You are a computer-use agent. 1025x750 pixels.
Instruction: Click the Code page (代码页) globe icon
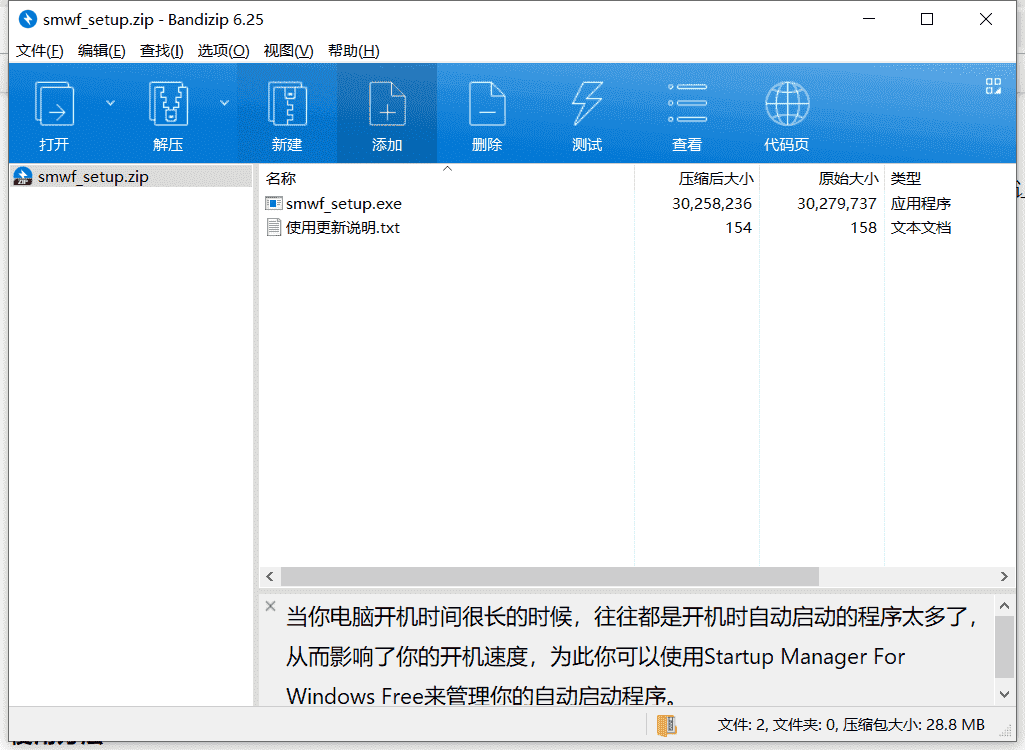(787, 103)
